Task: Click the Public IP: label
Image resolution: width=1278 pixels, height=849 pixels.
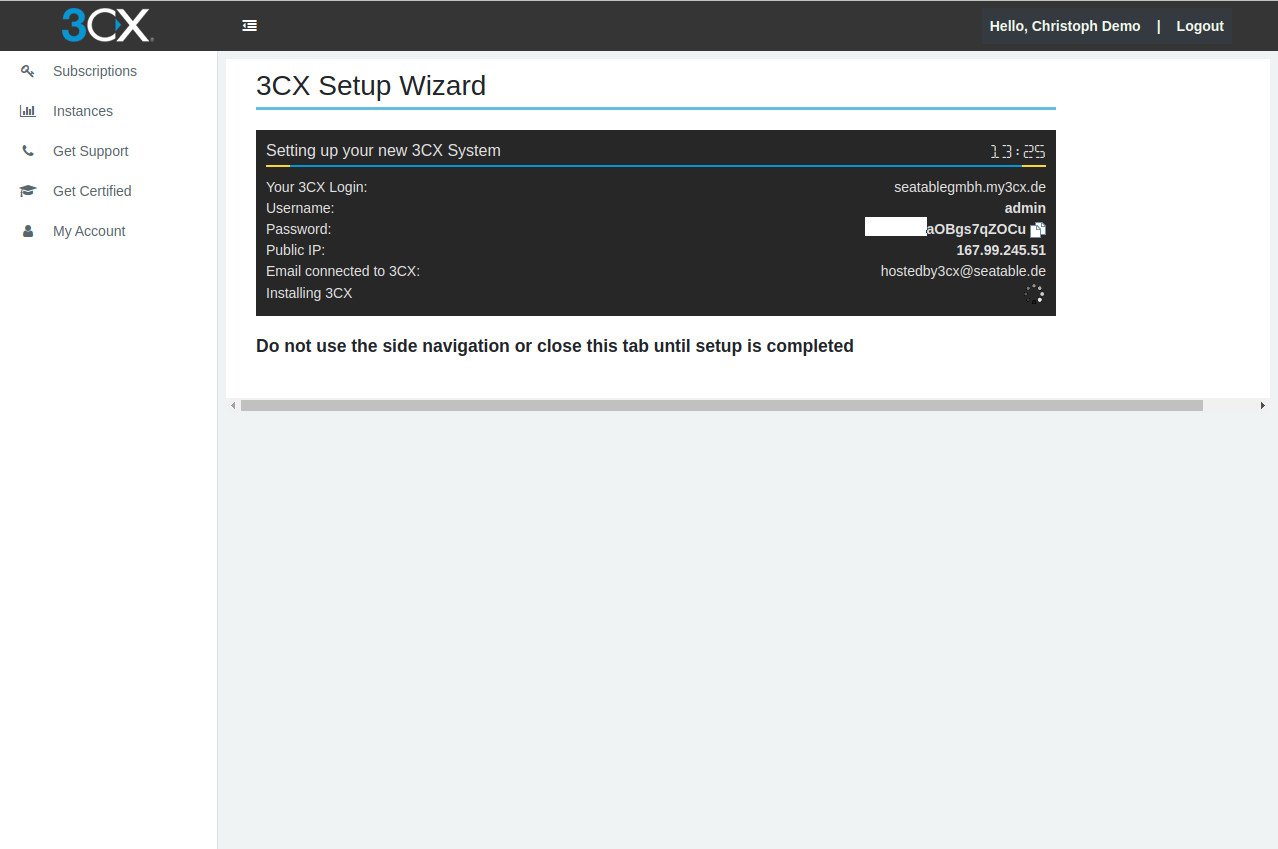Action: (295, 250)
